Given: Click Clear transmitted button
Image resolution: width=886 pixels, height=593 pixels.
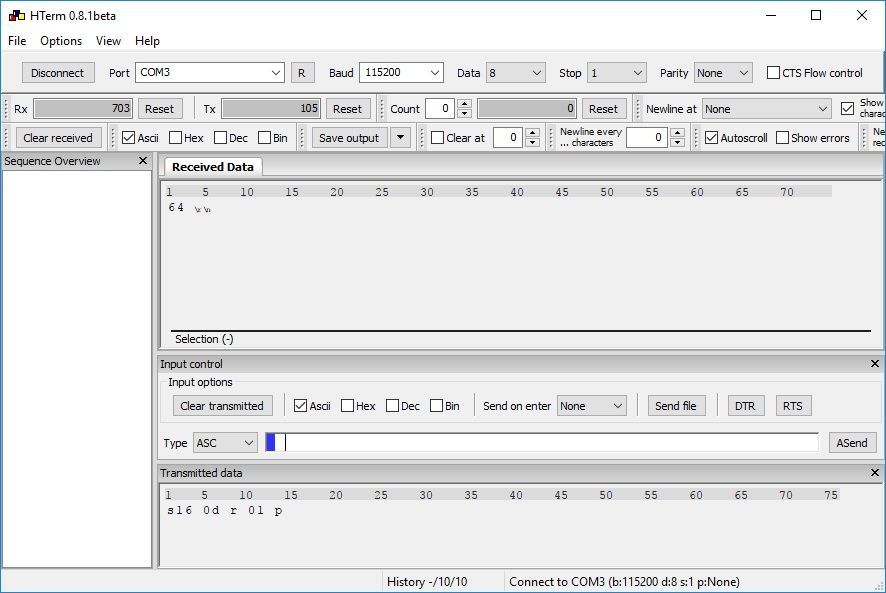Looking at the screenshot, I should [x=222, y=406].
